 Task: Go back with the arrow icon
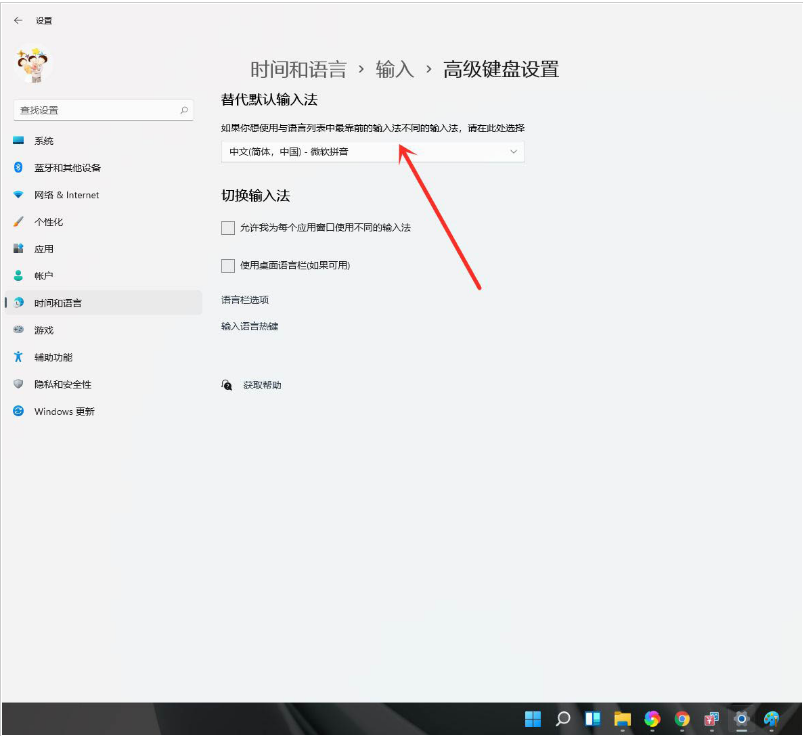pos(18,20)
